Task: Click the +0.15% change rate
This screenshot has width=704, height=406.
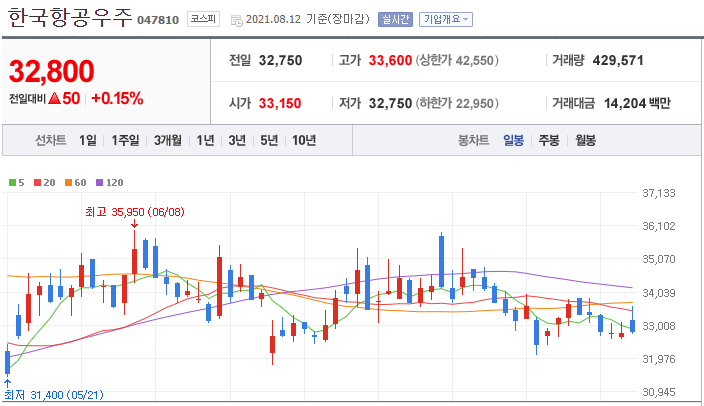Action: click(x=117, y=98)
